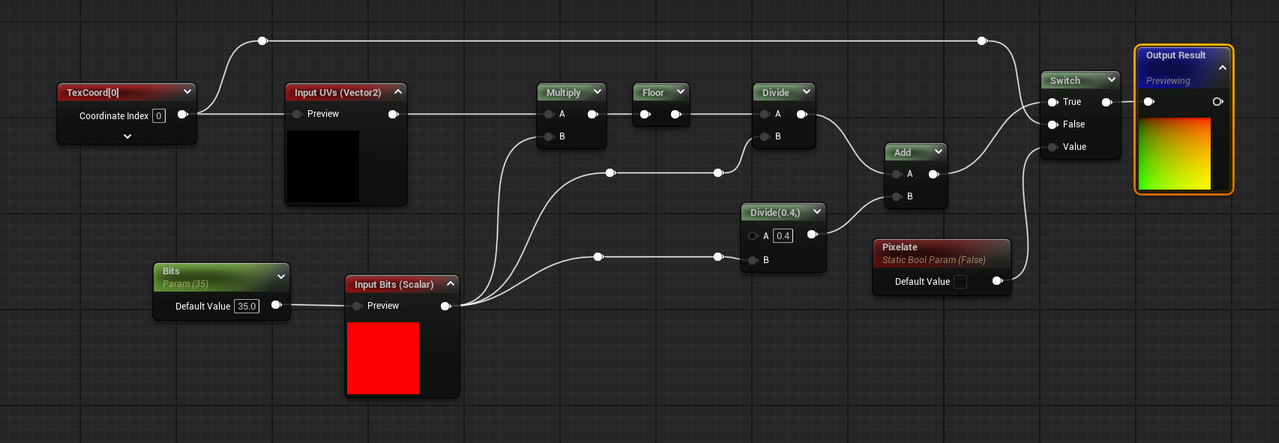Image resolution: width=1279 pixels, height=443 pixels.
Task: Click the TexCoord[0] node output pin
Action: pyautogui.click(x=182, y=115)
